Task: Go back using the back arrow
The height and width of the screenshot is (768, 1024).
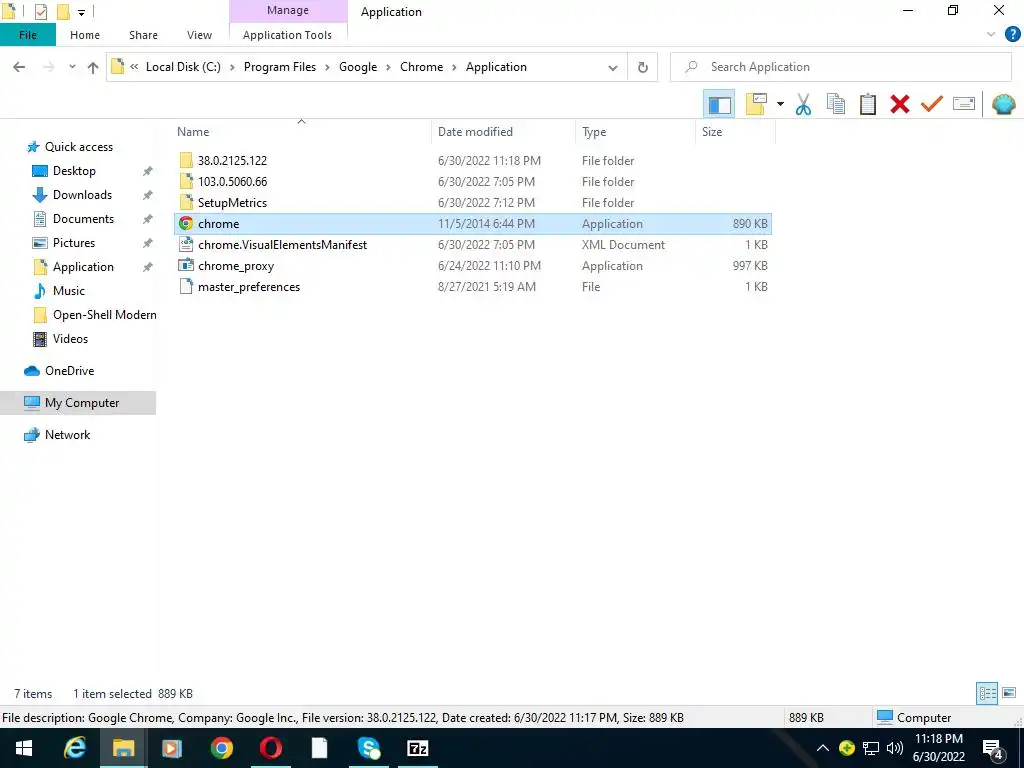Action: click(x=20, y=67)
